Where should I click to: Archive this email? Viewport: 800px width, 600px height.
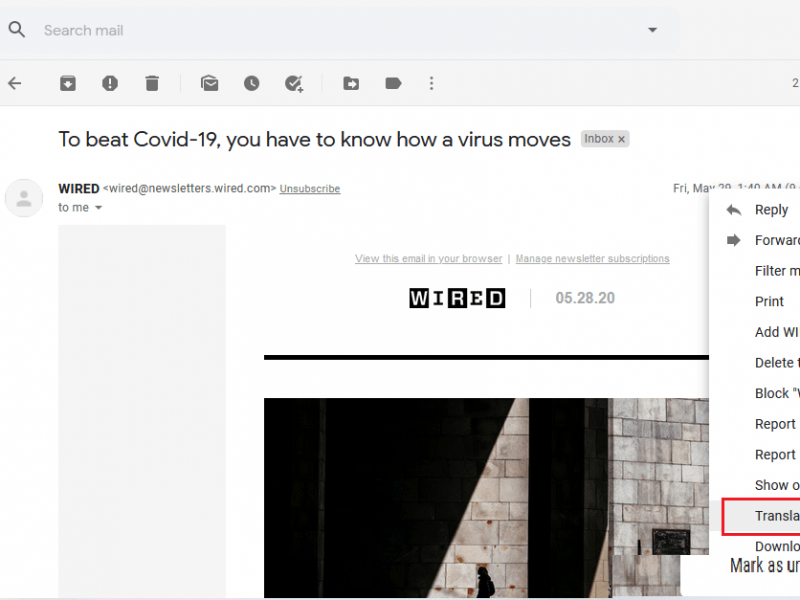coord(67,84)
